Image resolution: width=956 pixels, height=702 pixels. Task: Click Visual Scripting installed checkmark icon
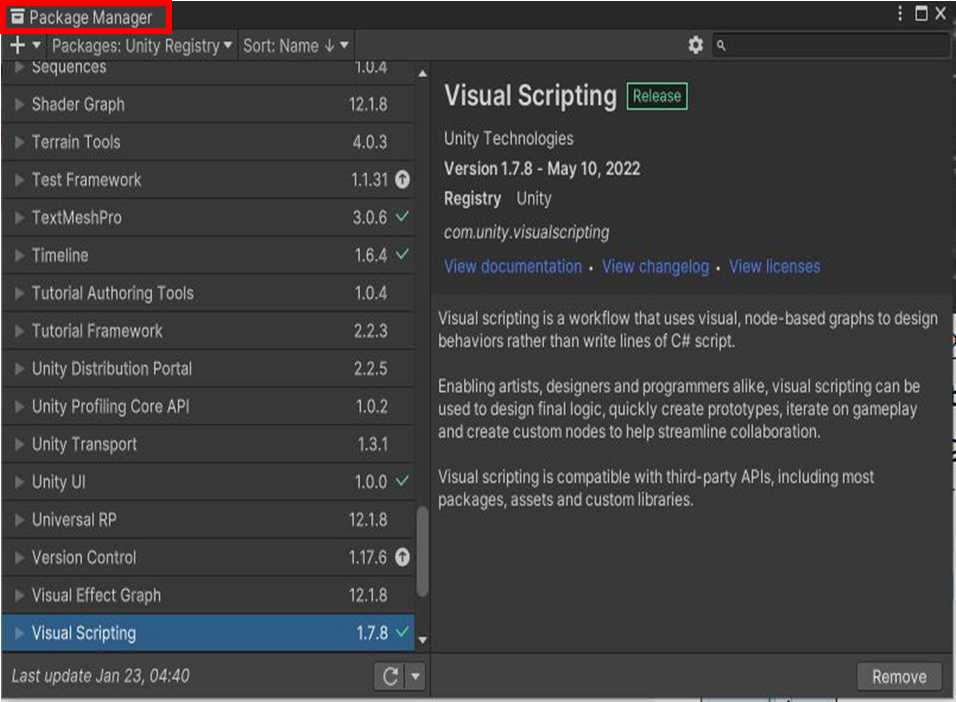click(x=402, y=632)
